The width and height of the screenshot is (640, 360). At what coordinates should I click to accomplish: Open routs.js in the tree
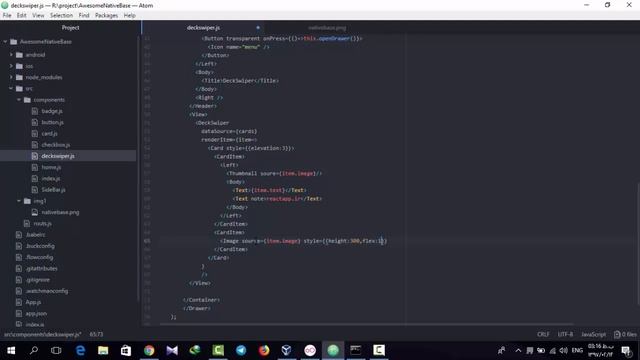pos(42,224)
